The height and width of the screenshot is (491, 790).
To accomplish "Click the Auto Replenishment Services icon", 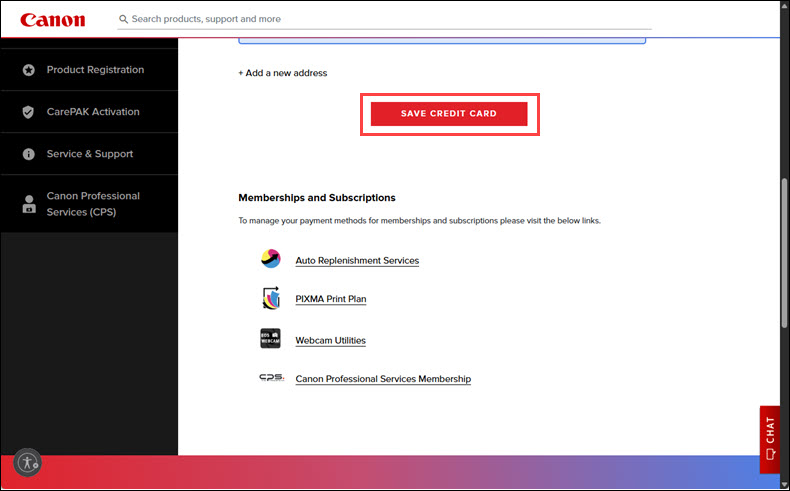I will pyautogui.click(x=271, y=259).
